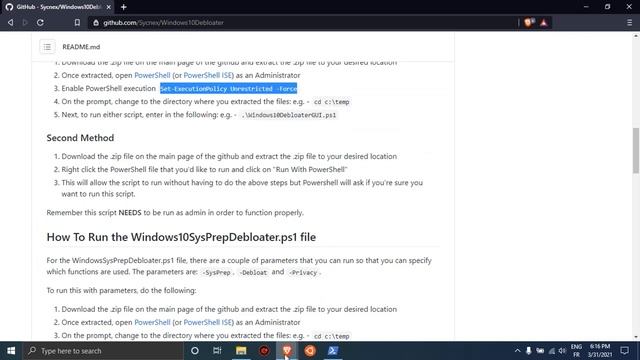Screen dimensions: 640x360
Task: Open first PowerShell link in step 2
Action: [x=152, y=75]
